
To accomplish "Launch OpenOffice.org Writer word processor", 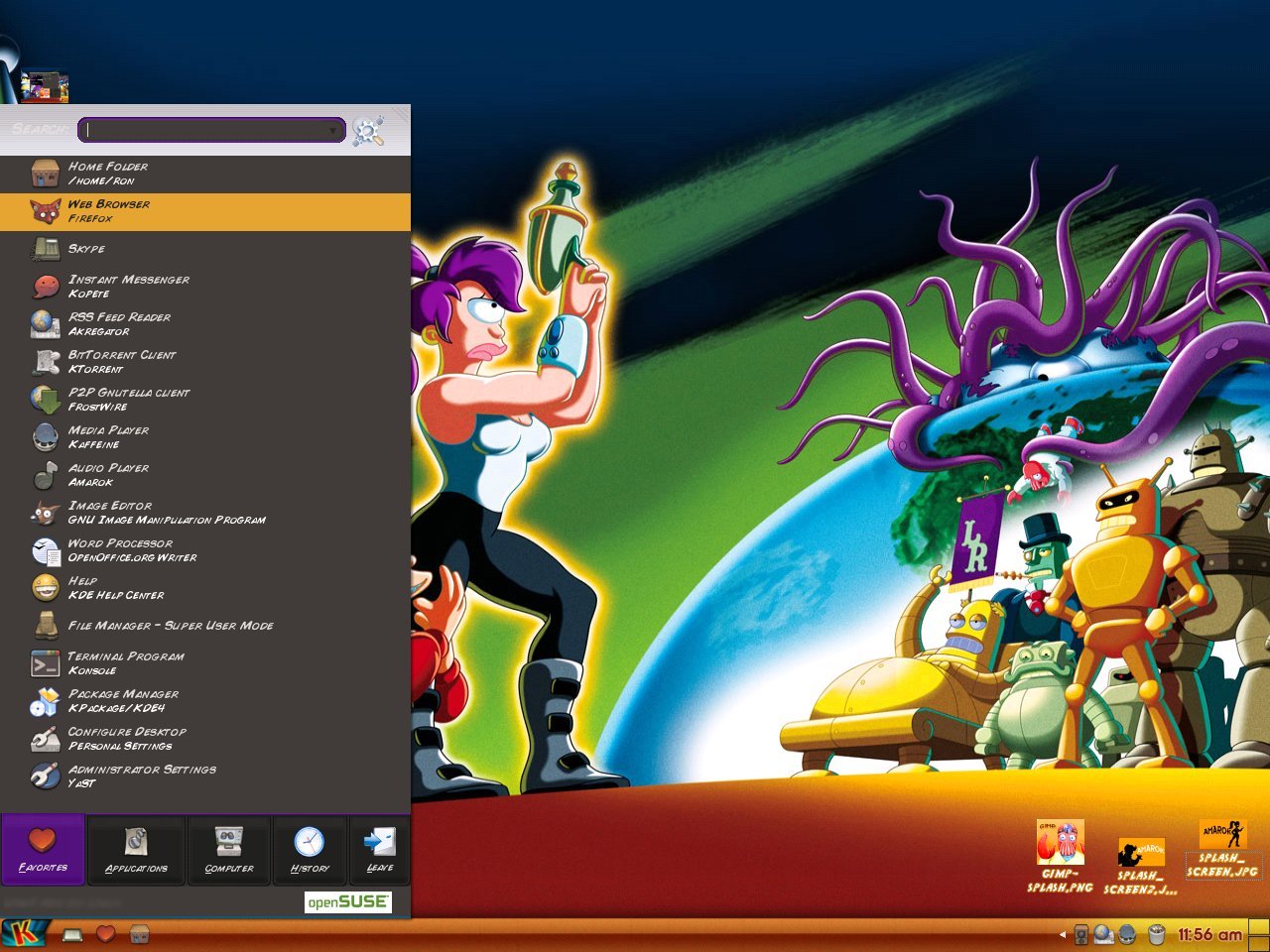I will 205,550.
